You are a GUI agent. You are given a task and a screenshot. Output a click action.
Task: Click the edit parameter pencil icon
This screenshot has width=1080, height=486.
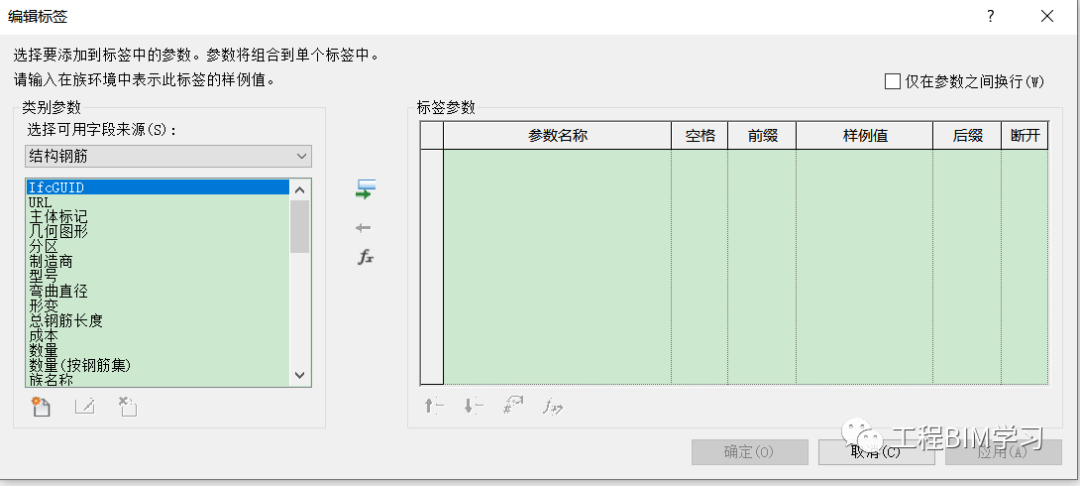tap(84, 406)
